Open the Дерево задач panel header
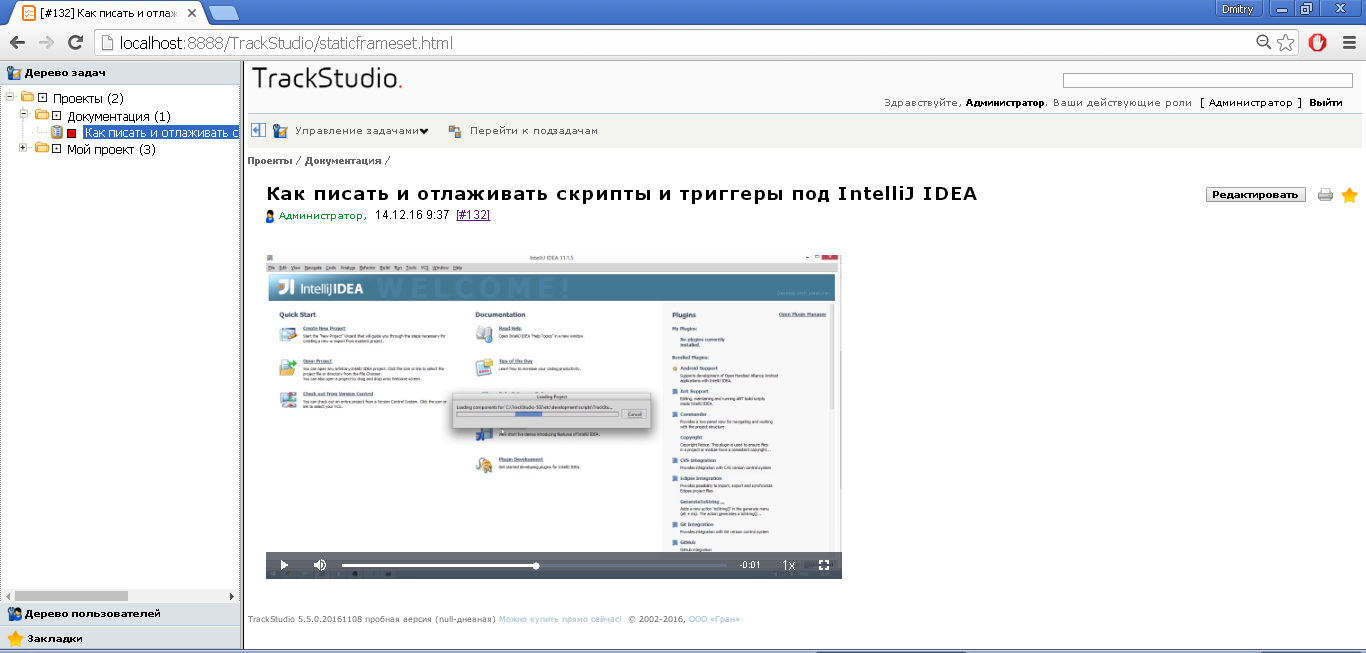This screenshot has width=1366, height=653. click(121, 72)
